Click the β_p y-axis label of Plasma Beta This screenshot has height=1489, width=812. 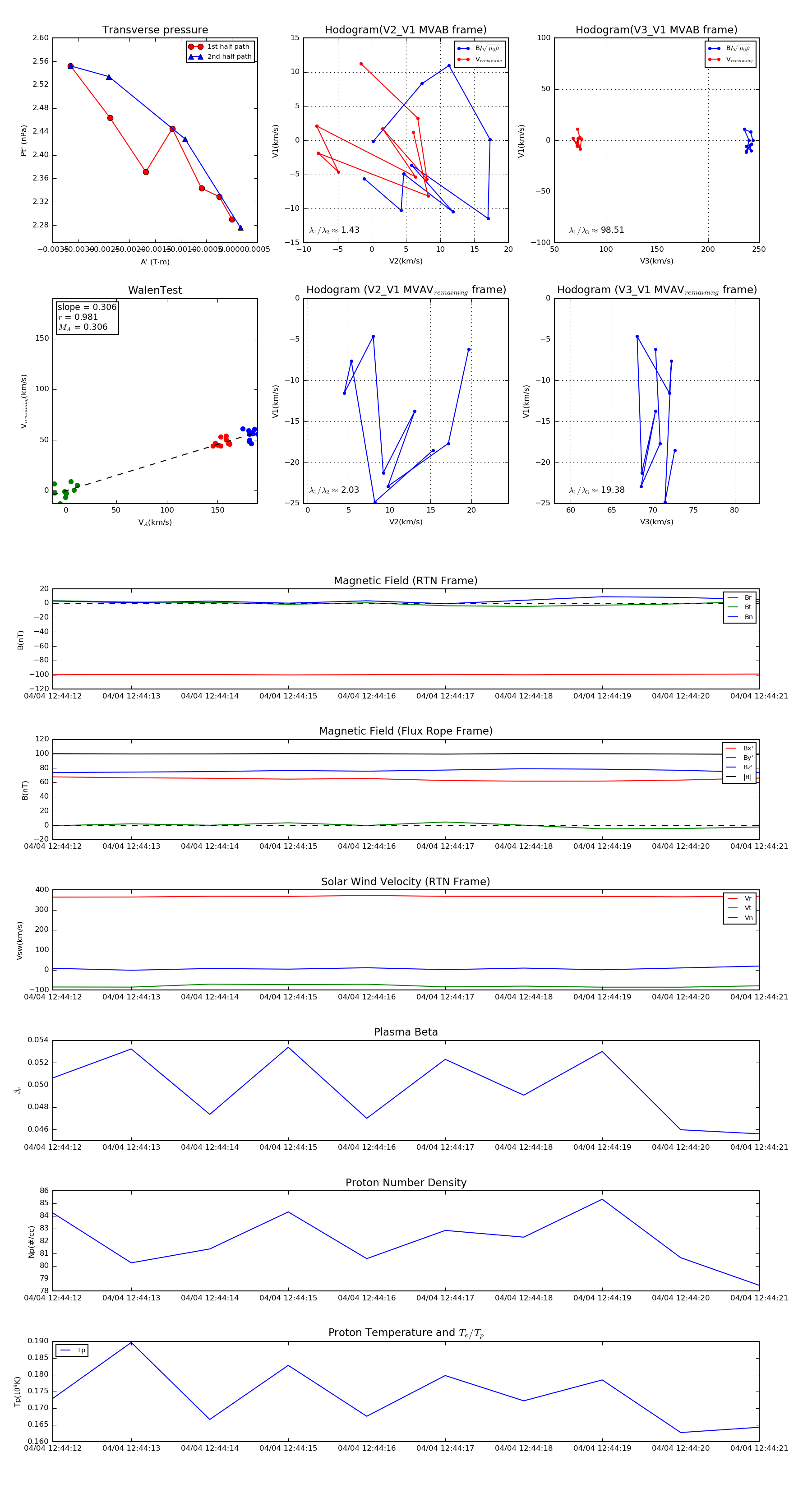point(17,1090)
